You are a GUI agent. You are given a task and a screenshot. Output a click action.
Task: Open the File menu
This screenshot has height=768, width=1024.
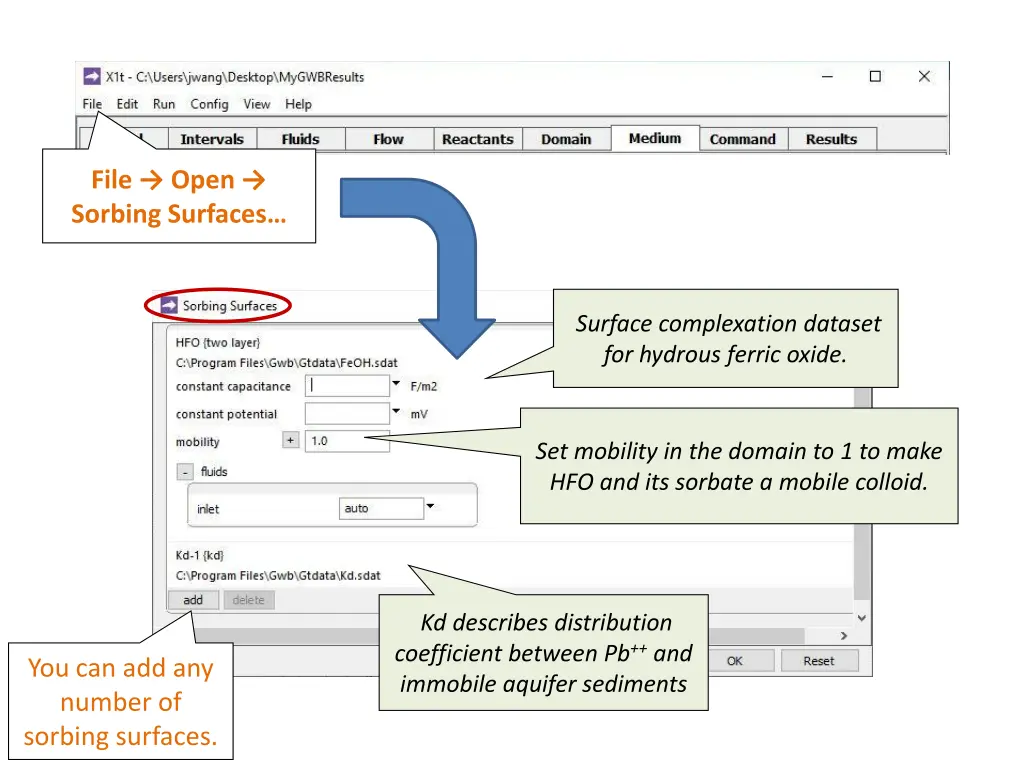coord(92,104)
